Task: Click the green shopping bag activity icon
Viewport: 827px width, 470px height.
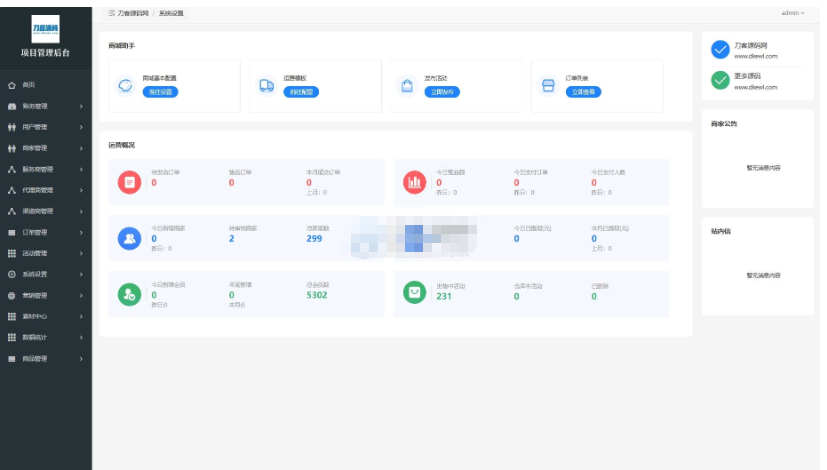Action: pyautogui.click(x=414, y=293)
